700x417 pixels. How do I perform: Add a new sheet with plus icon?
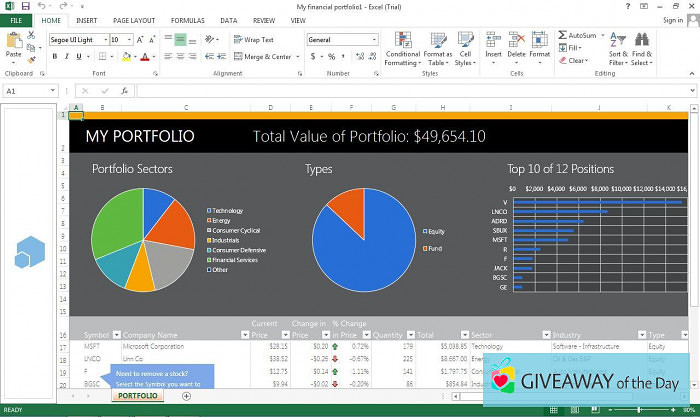click(186, 396)
